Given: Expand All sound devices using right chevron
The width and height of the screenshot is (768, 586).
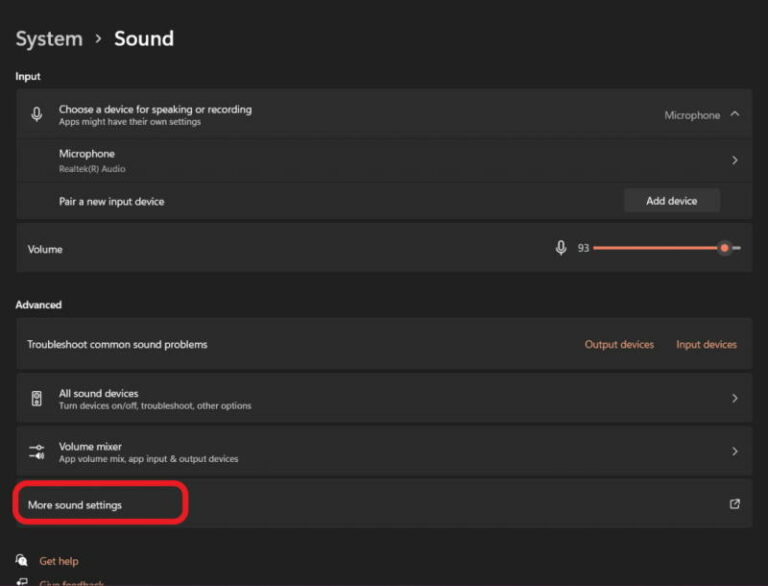Looking at the screenshot, I should (735, 398).
